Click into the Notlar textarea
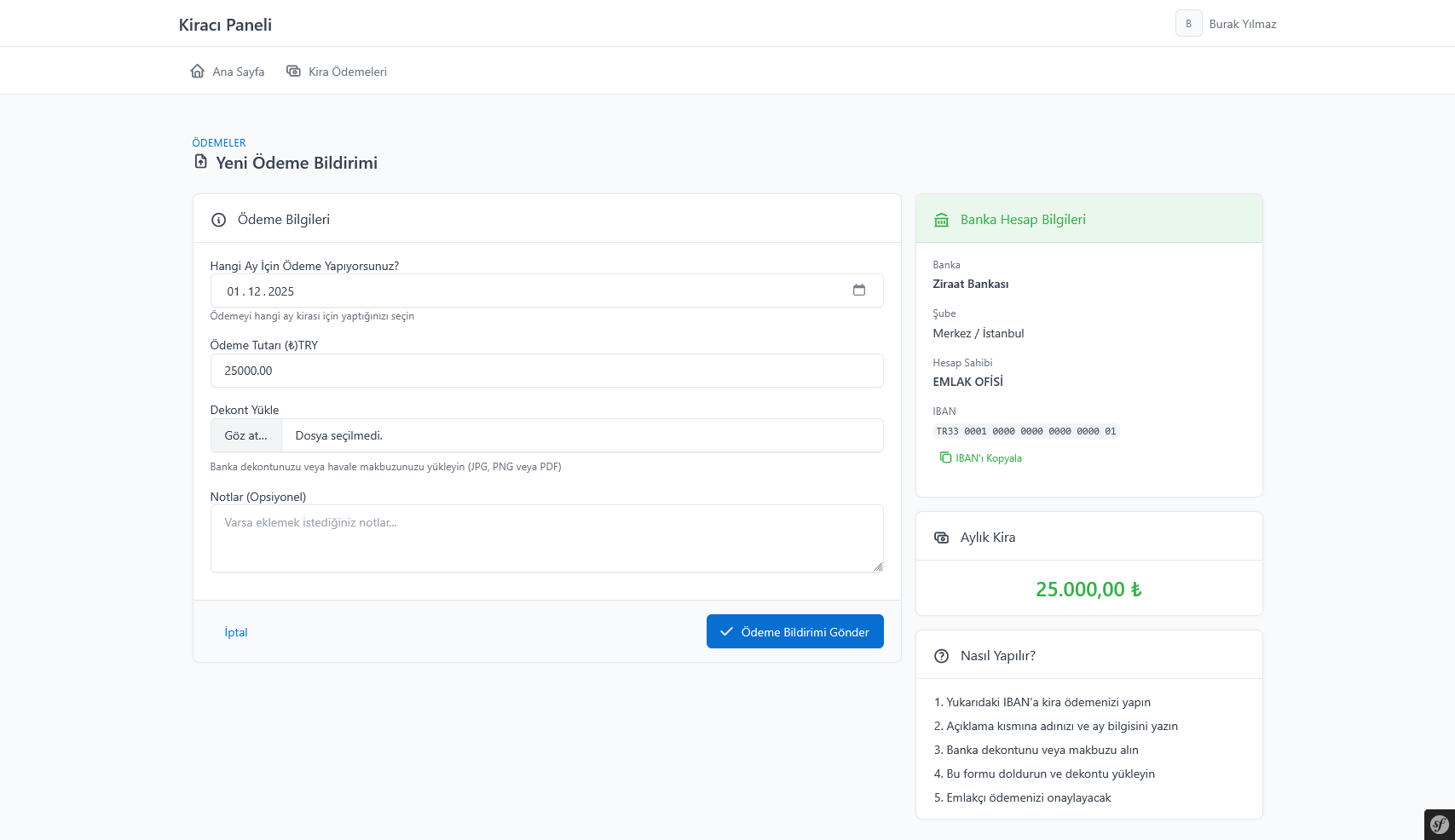Screen dimensions: 1455x840 tap(546, 538)
